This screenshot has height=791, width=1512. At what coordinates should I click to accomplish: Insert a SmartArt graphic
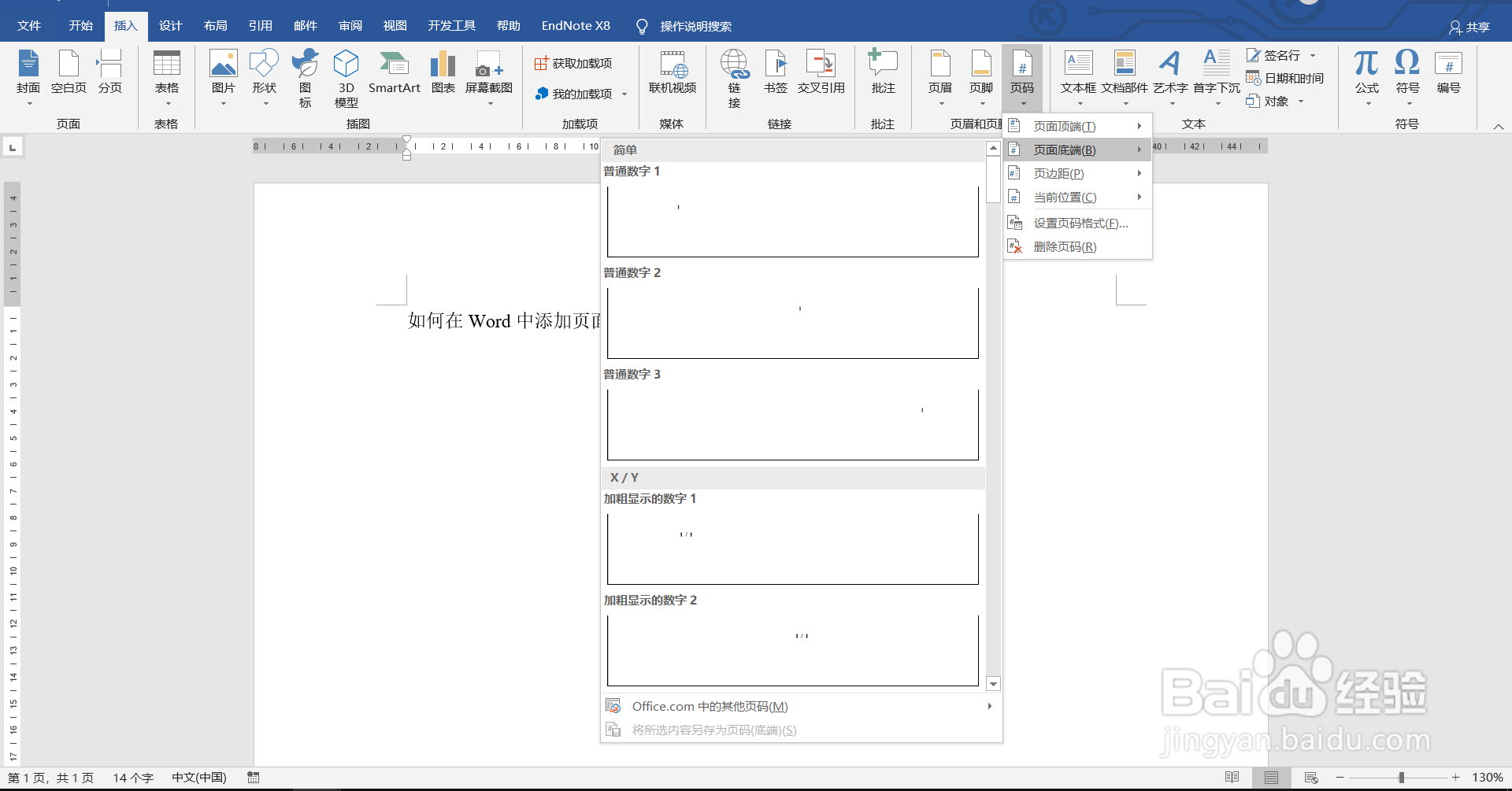pyautogui.click(x=395, y=72)
